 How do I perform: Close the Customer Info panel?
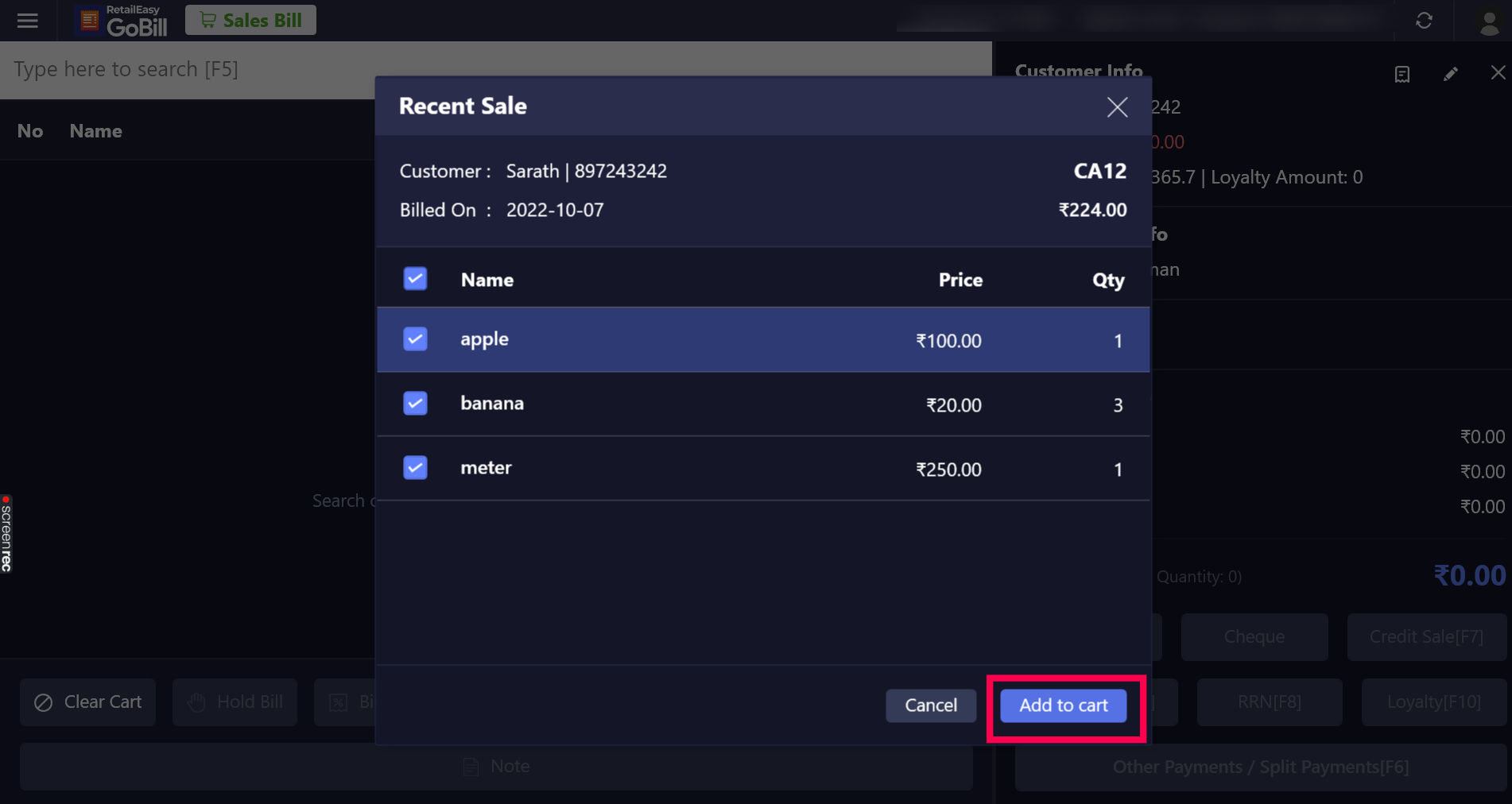(1498, 73)
